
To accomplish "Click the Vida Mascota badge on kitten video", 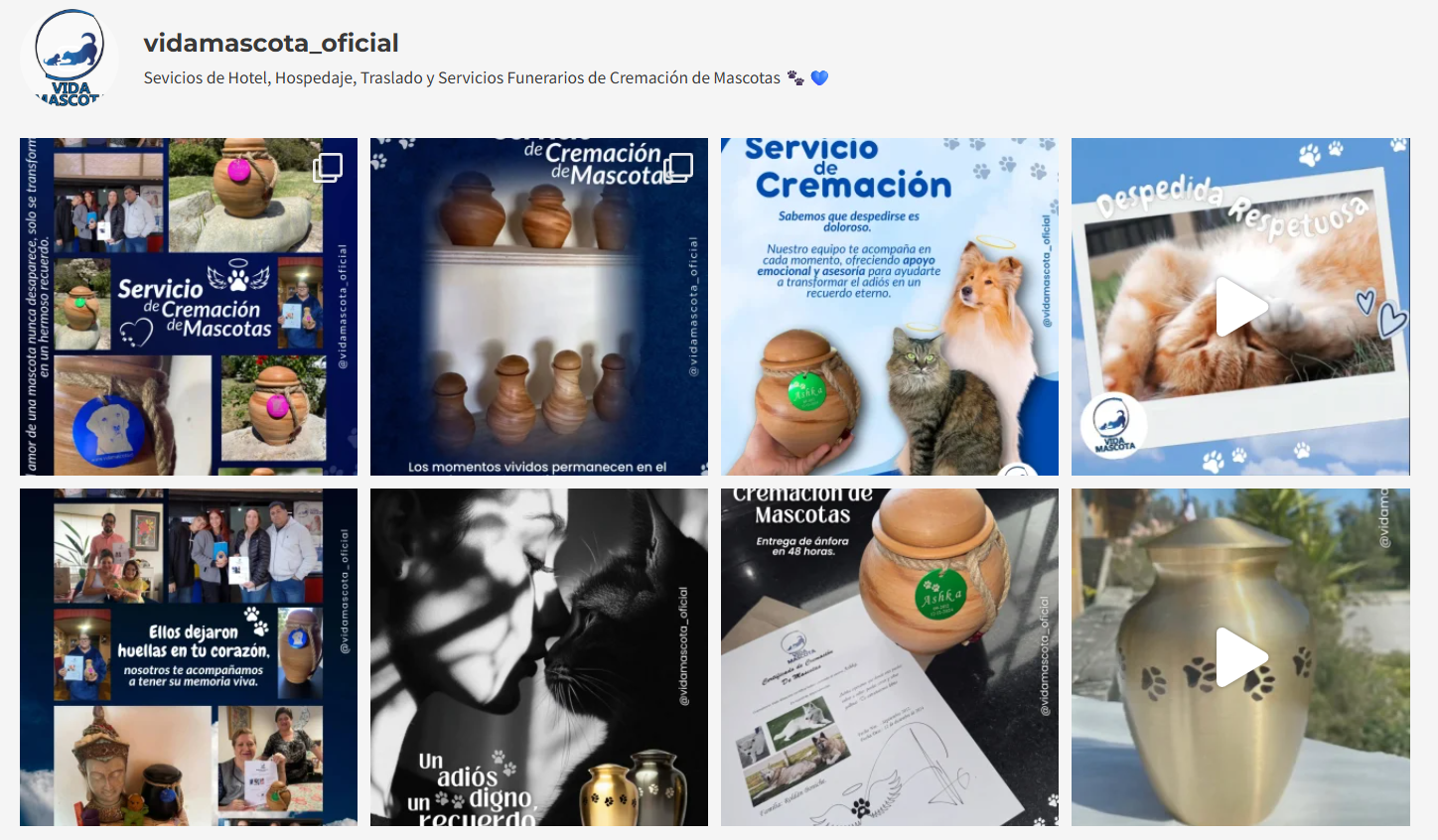I will click(1114, 427).
